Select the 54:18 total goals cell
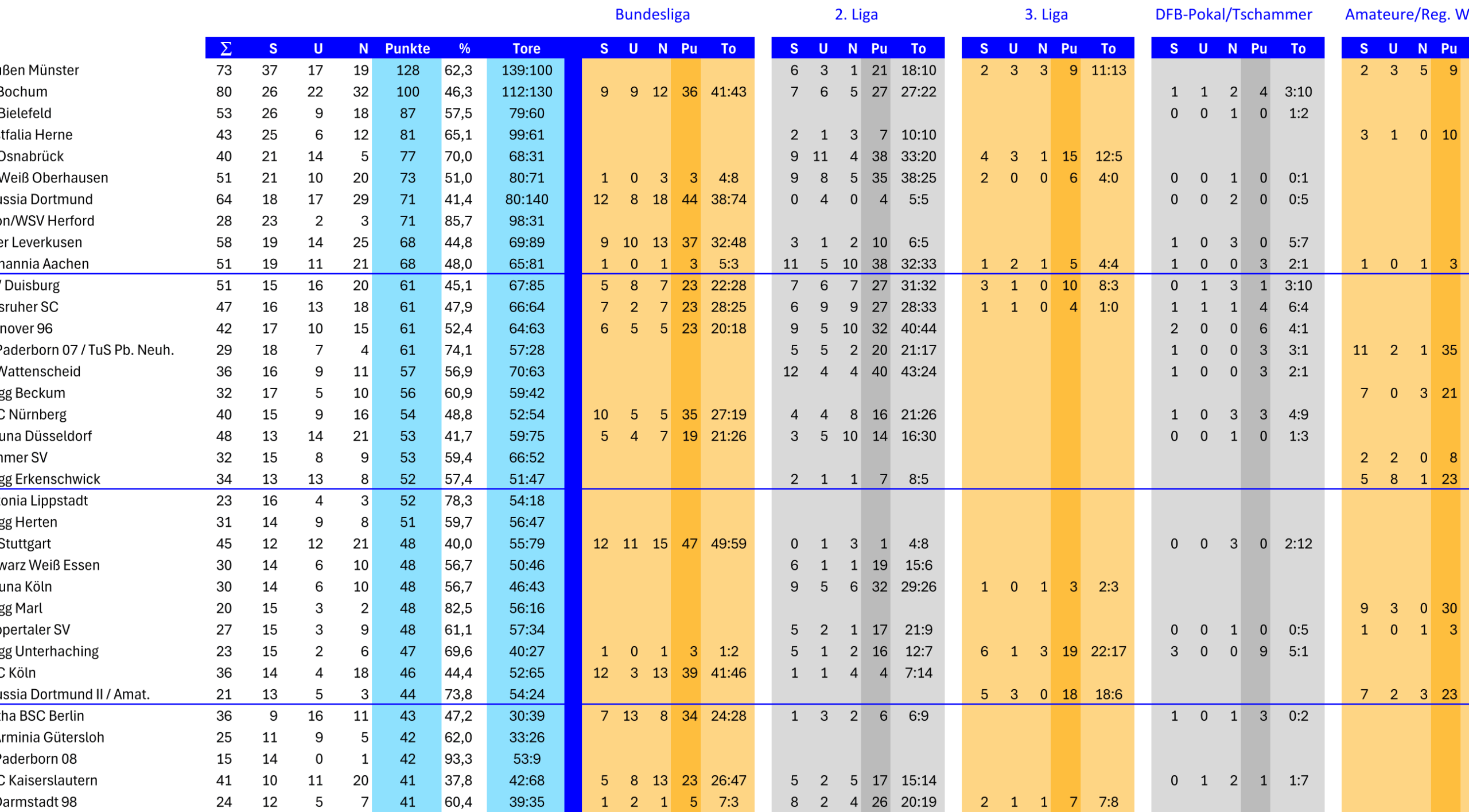 527,500
